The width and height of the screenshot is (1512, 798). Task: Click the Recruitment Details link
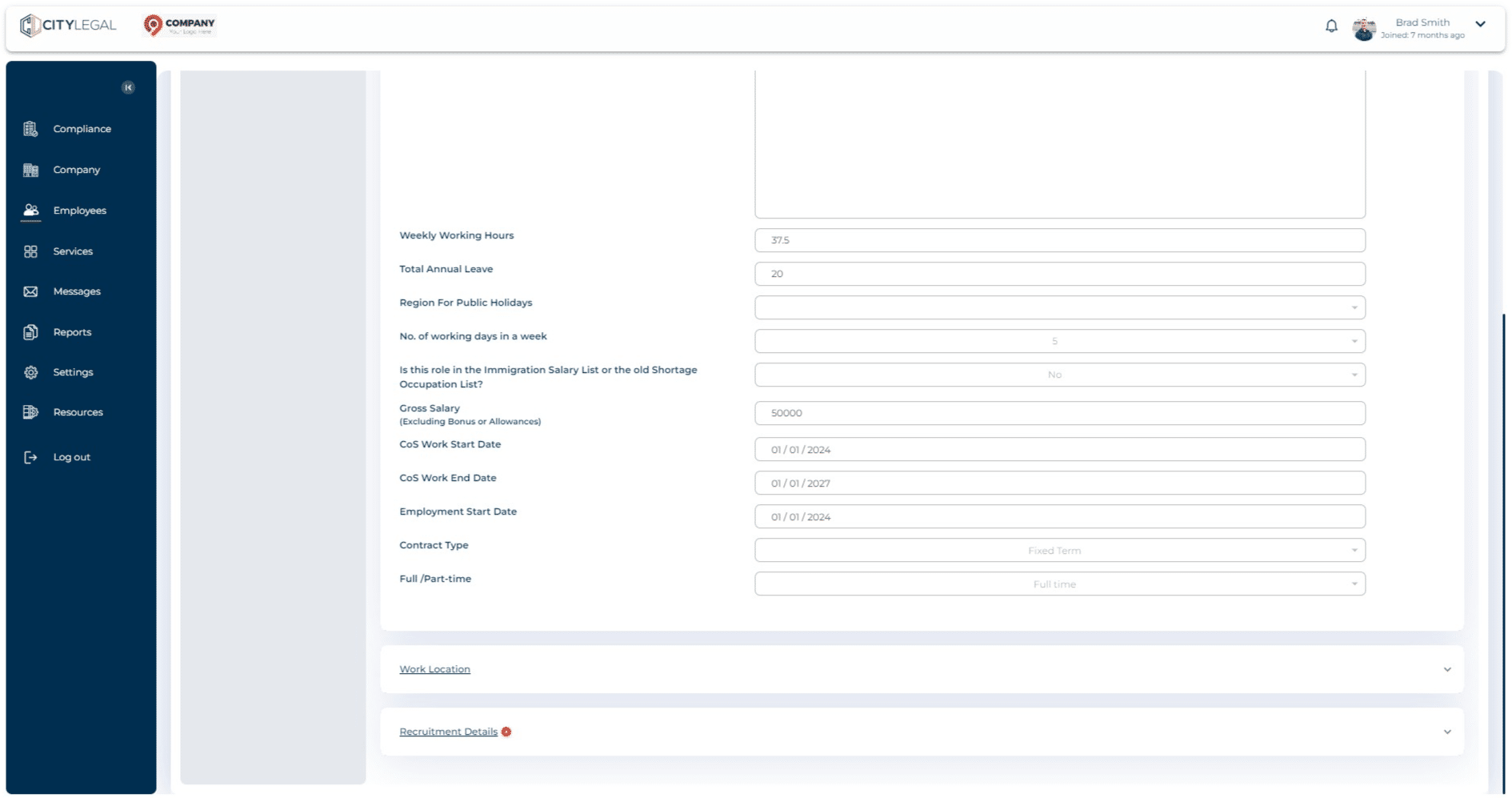coord(448,732)
